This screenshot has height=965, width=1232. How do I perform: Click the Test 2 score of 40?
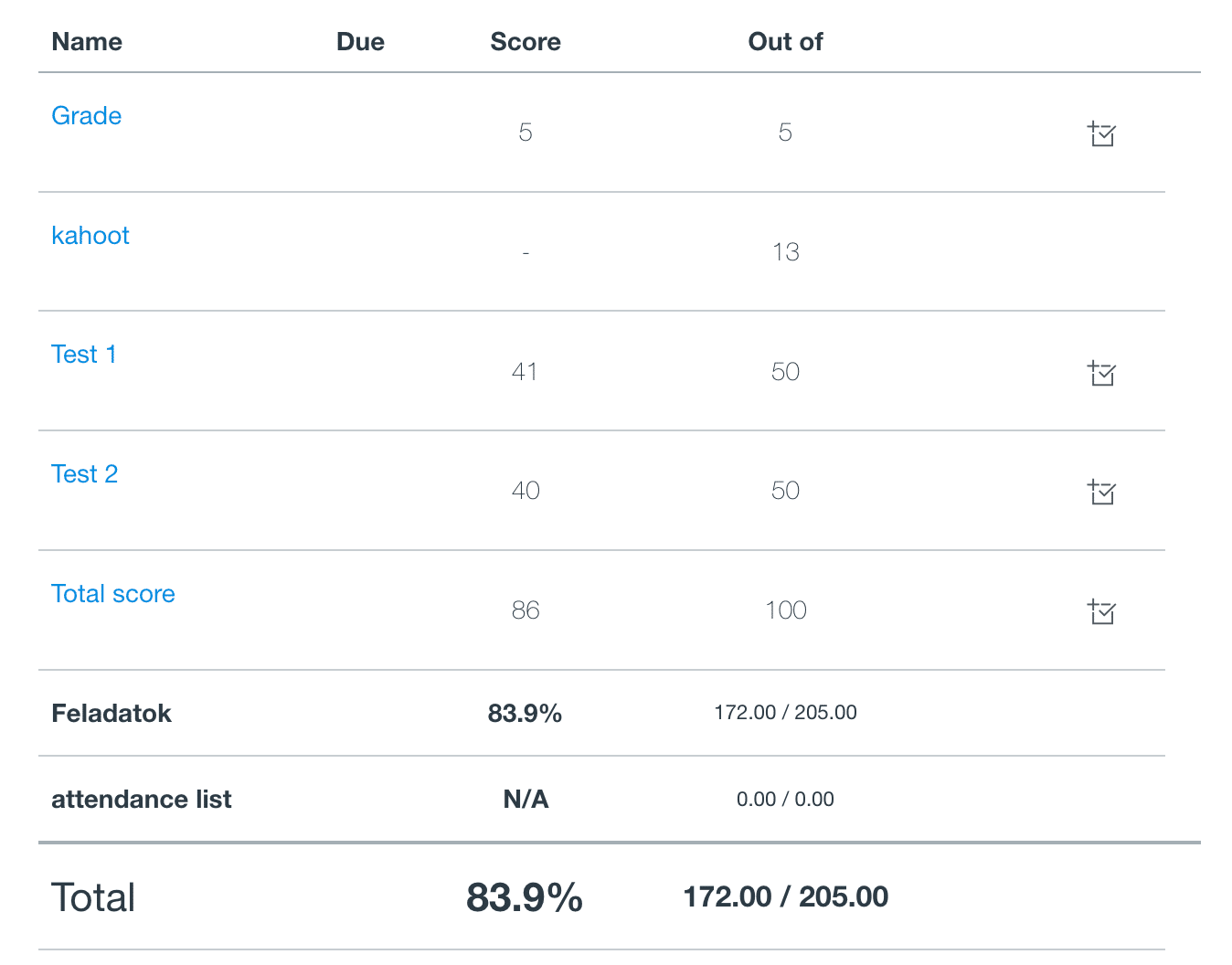(x=526, y=491)
